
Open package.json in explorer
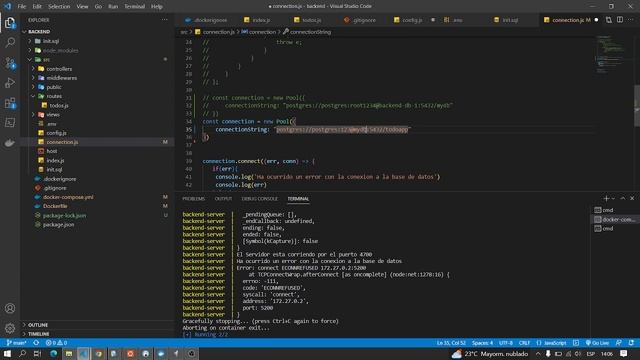point(58,224)
